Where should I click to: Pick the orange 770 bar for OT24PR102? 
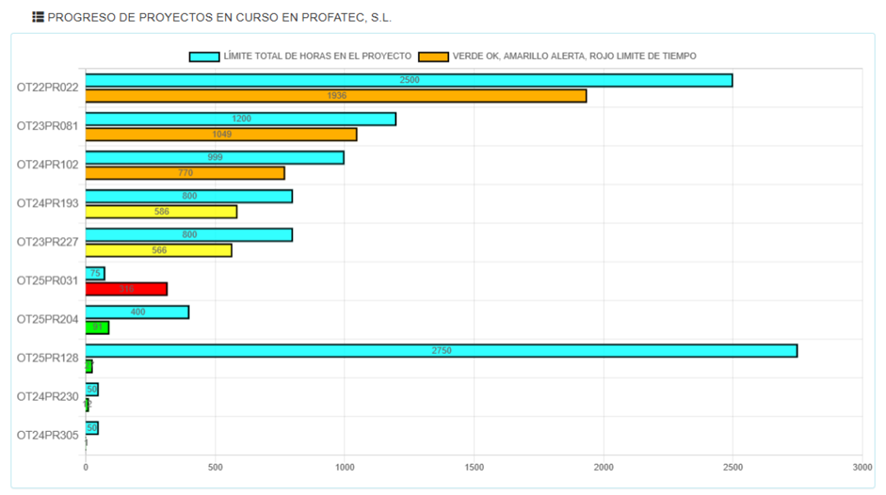185,173
